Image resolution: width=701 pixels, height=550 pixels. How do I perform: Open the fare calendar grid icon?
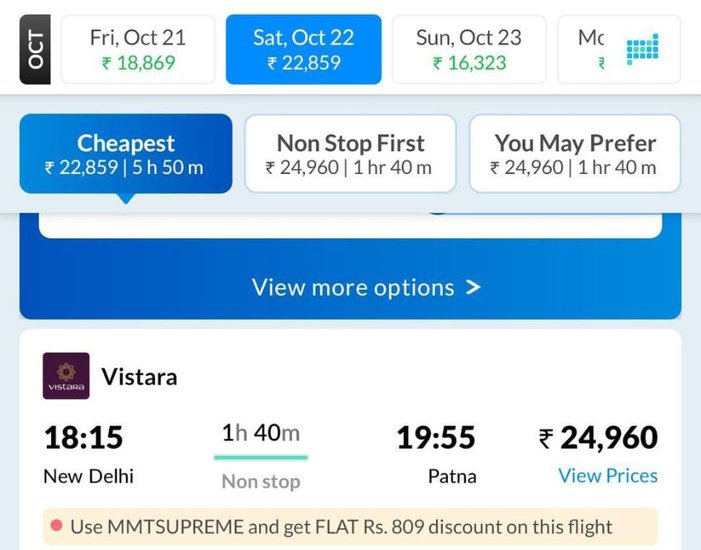click(642, 50)
